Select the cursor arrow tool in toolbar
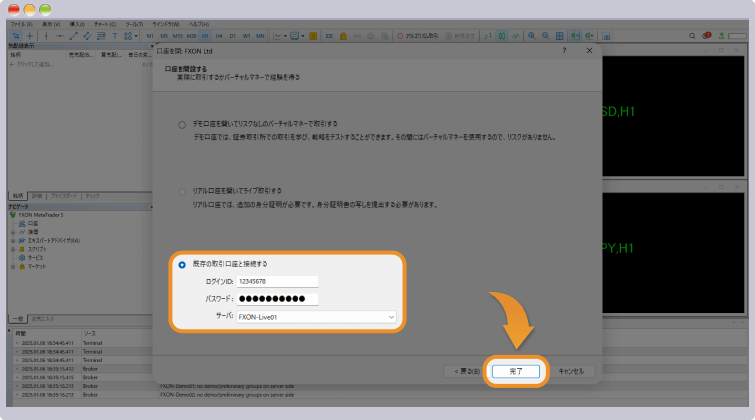The image size is (755, 420). point(16,36)
